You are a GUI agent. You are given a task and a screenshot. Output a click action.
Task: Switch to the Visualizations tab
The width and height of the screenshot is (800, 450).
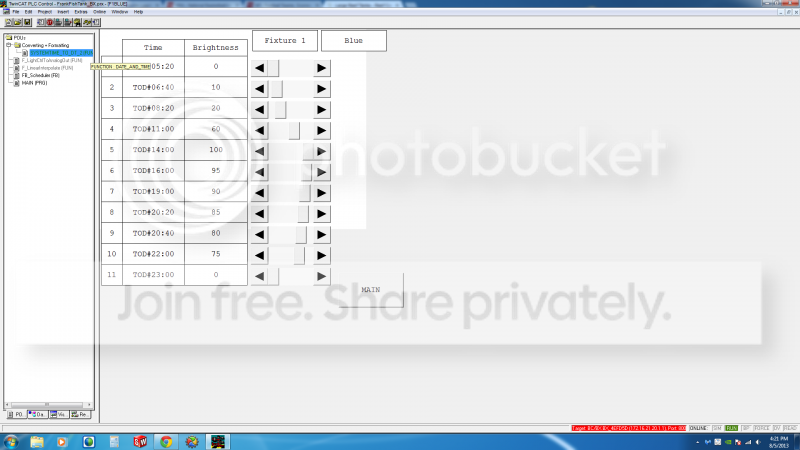tap(60, 413)
